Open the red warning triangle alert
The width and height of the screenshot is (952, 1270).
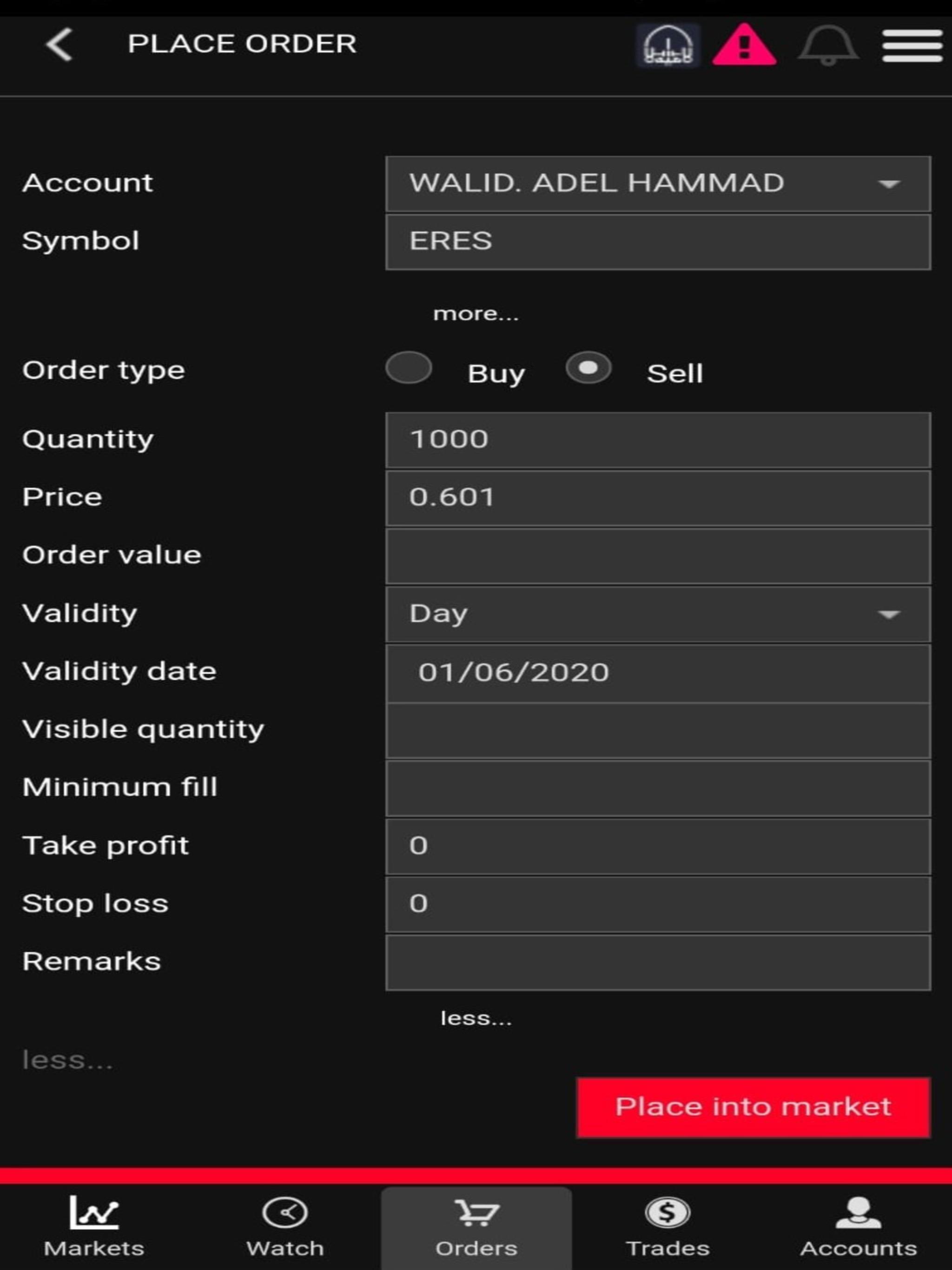pos(744,45)
